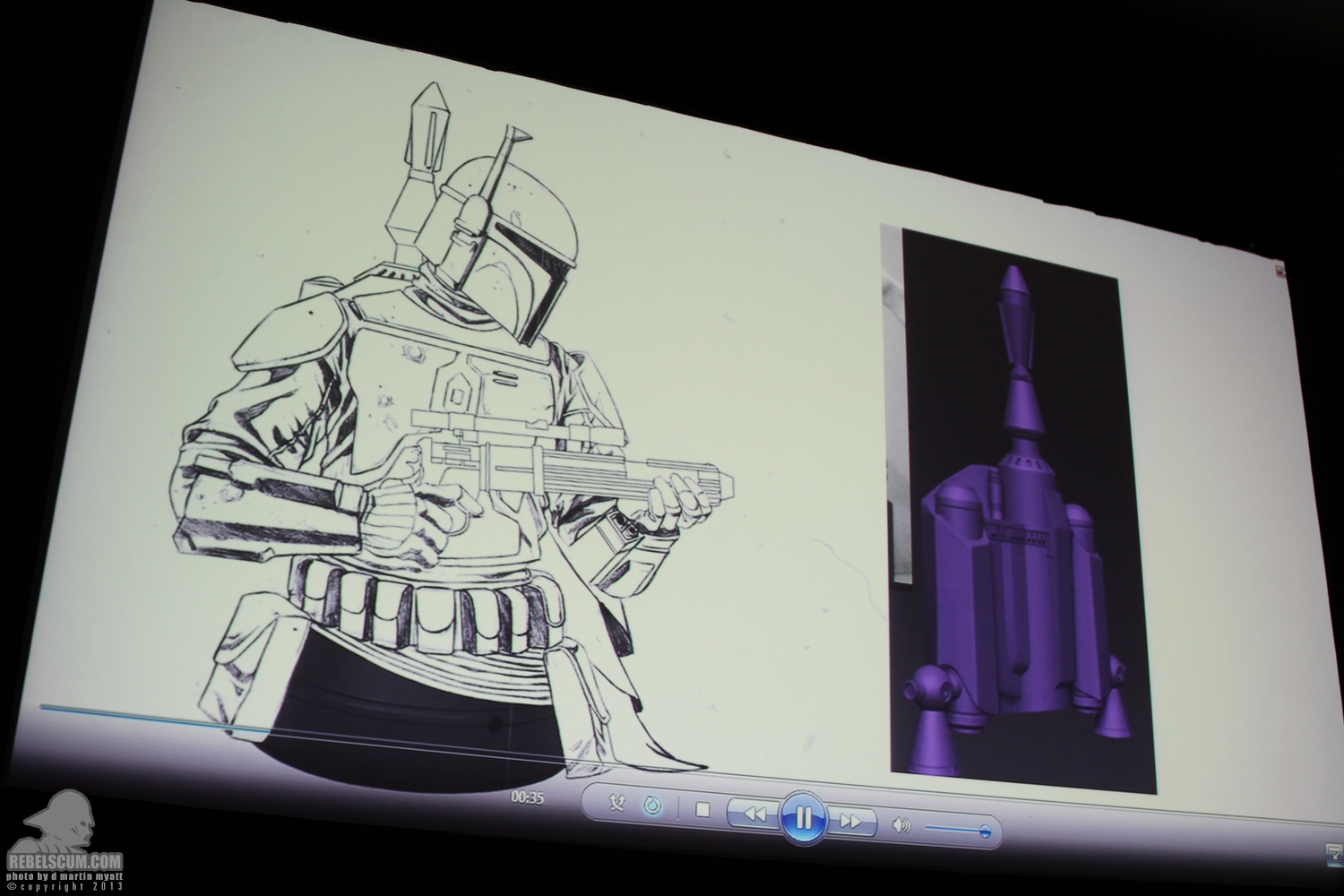Viewport: 1344px width, 896px height.
Task: Pause the video with the blue pause button
Action: (803, 818)
